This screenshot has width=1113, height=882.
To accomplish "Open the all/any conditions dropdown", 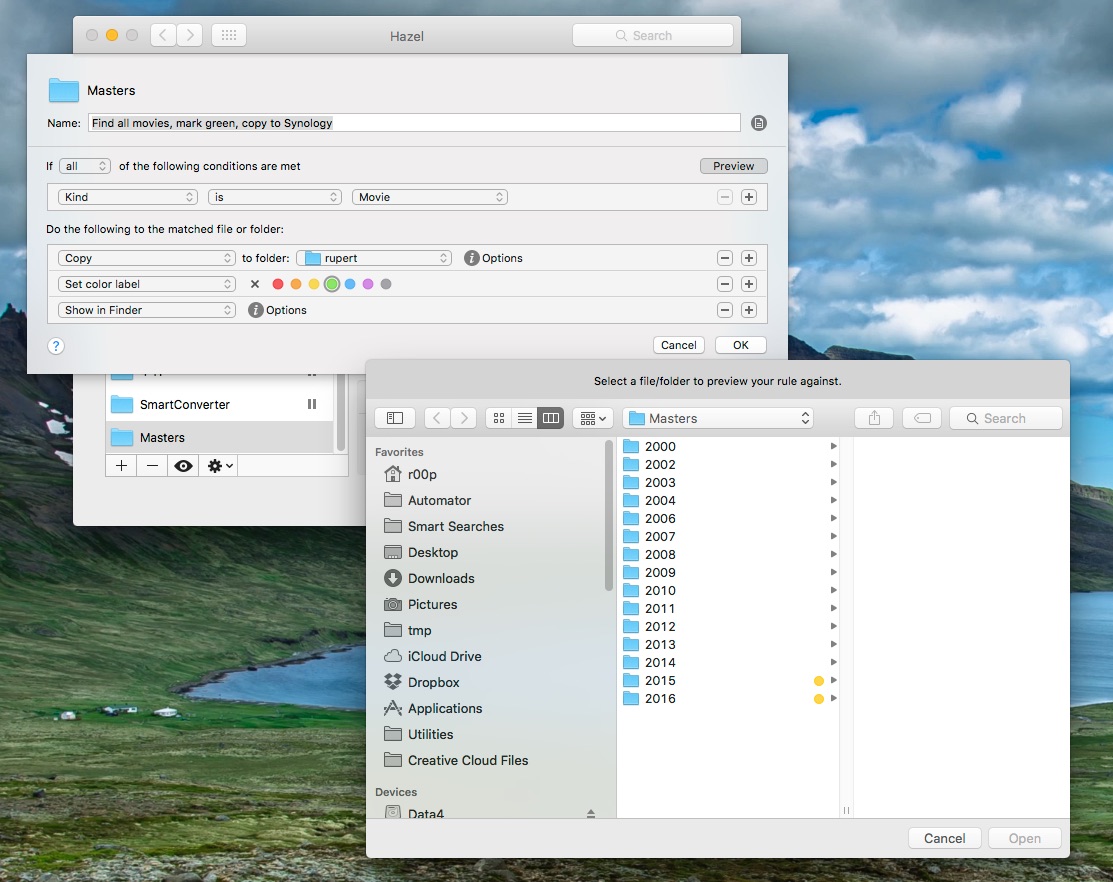I will 85,166.
